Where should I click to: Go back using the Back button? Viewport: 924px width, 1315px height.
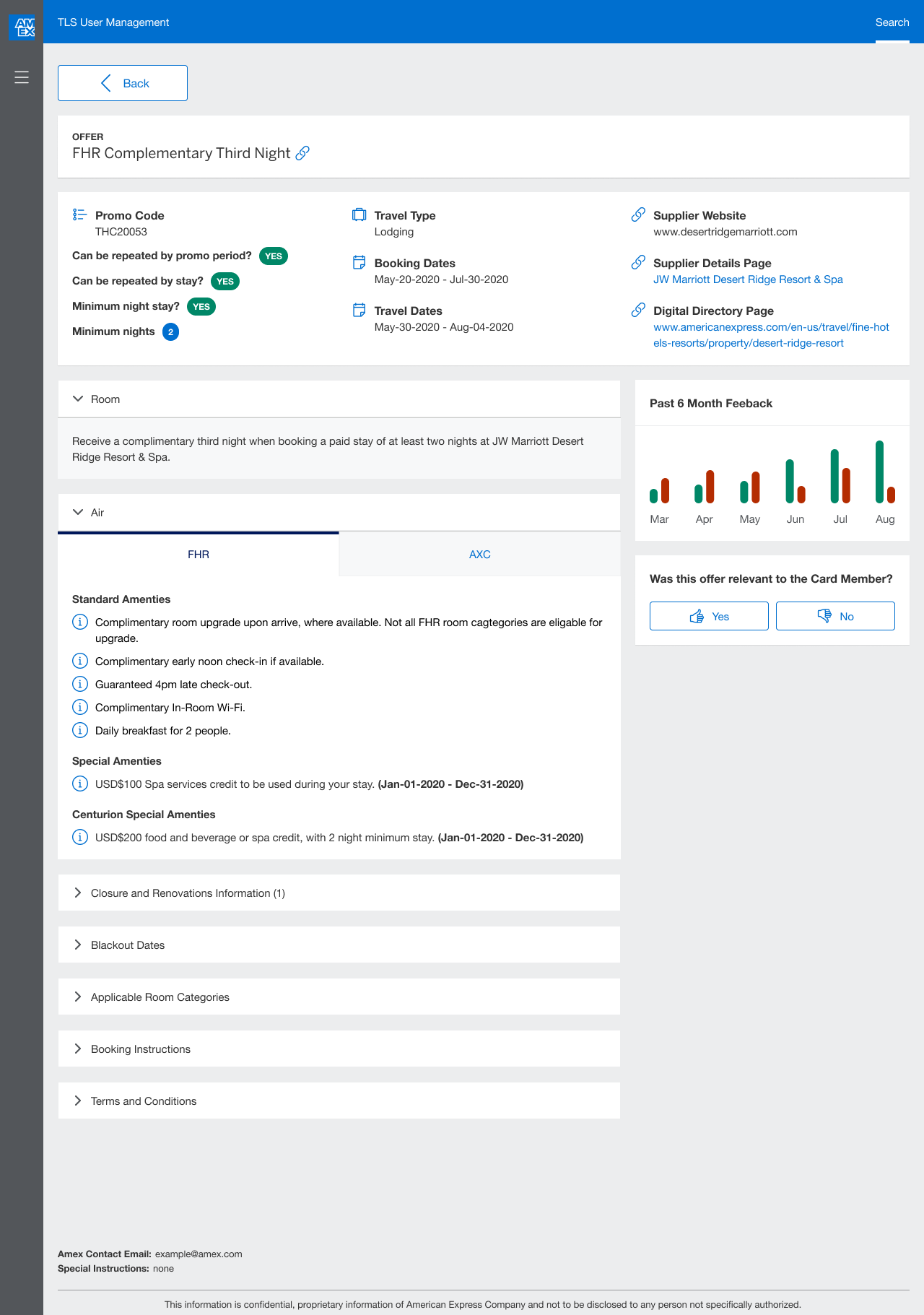(x=123, y=83)
